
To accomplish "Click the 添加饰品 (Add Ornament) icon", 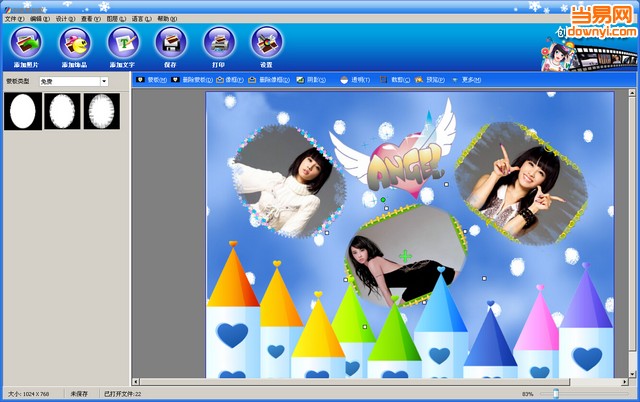I will (75, 44).
